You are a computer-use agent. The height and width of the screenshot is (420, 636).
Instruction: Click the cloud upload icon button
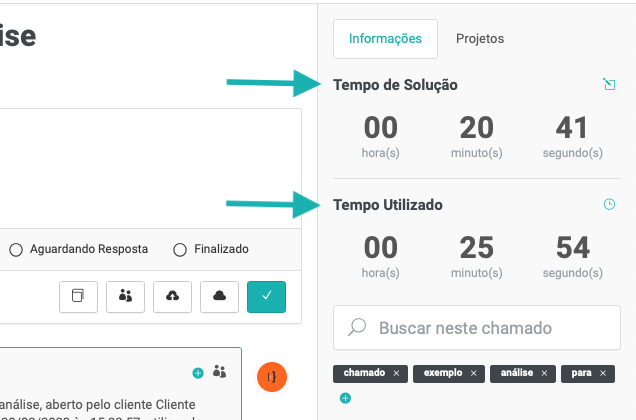(x=172, y=296)
